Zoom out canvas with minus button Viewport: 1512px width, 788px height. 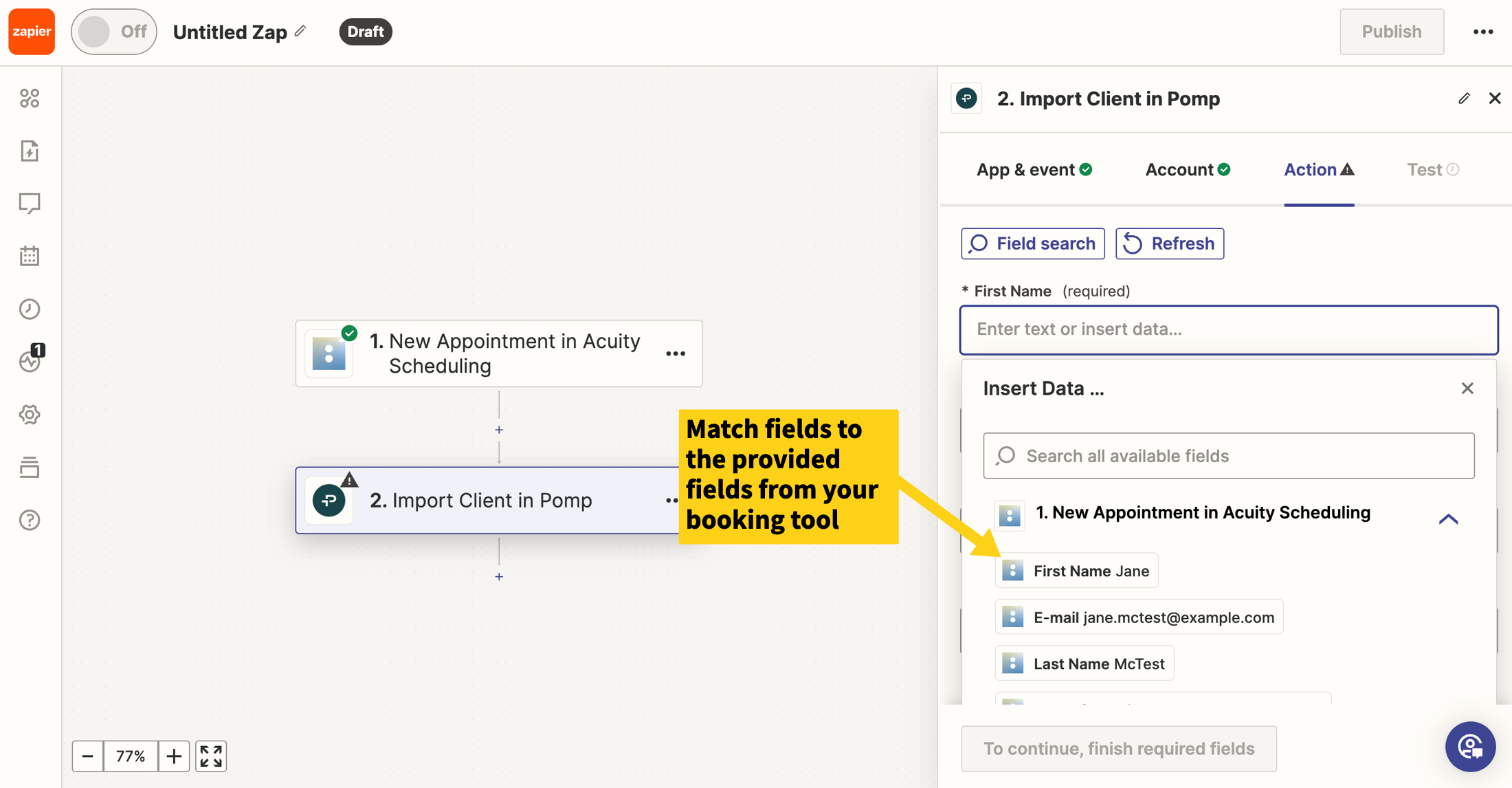[x=88, y=756]
